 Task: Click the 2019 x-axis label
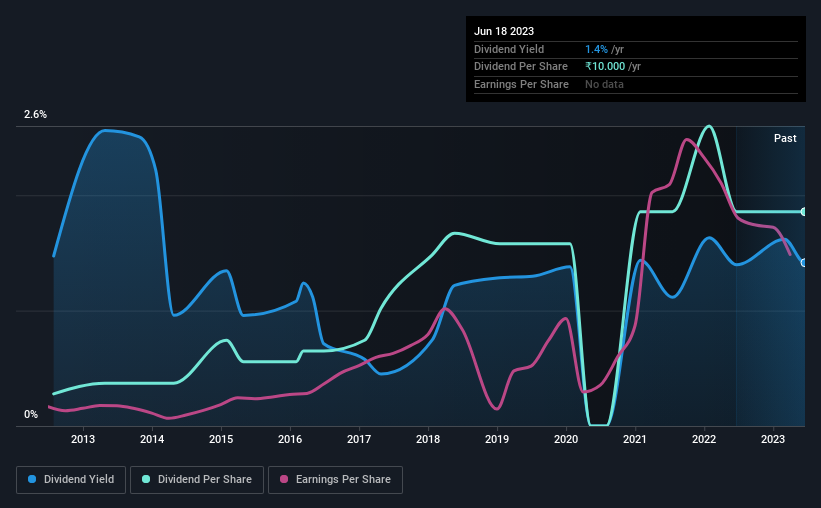[x=497, y=439]
